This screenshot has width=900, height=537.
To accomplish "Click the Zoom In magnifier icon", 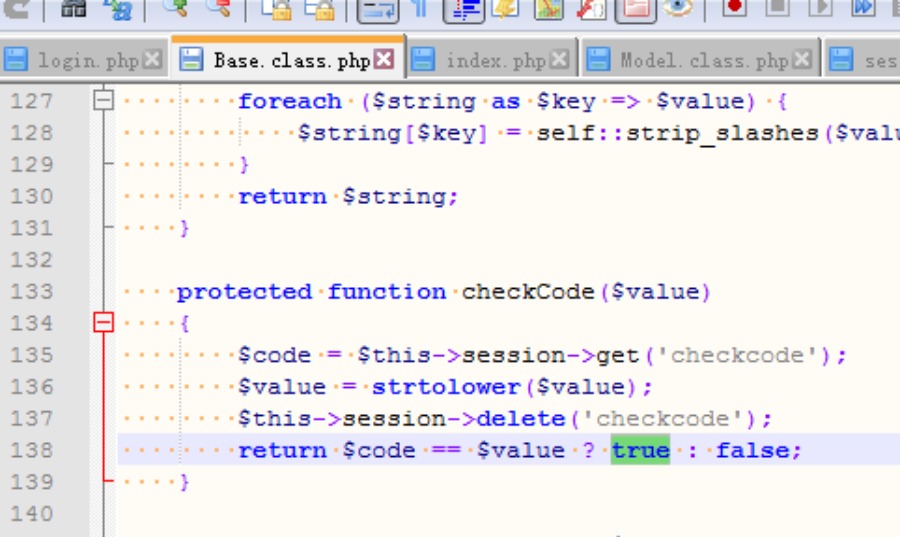I will 175,7.
